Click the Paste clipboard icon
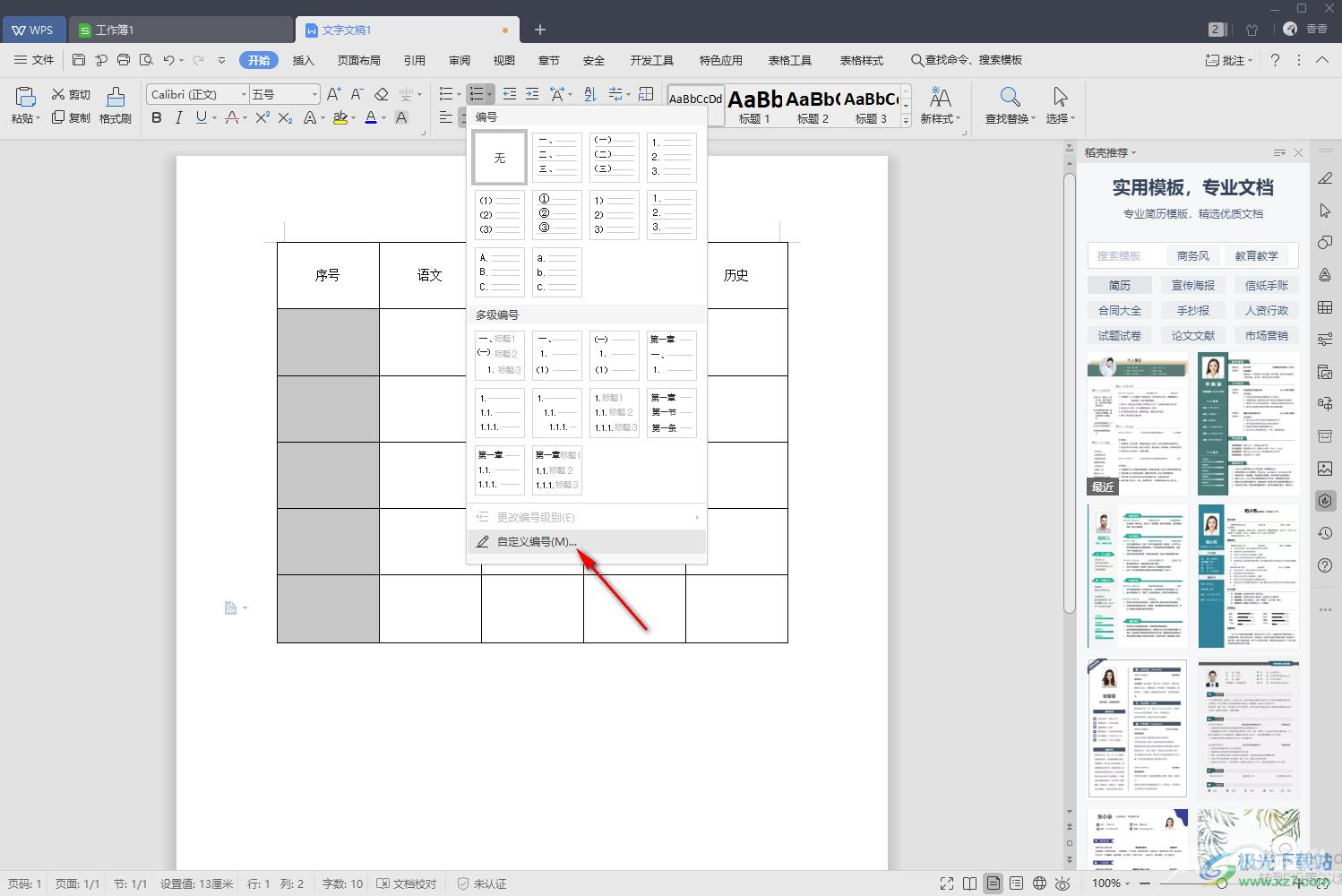This screenshot has width=1342, height=896. (26, 96)
